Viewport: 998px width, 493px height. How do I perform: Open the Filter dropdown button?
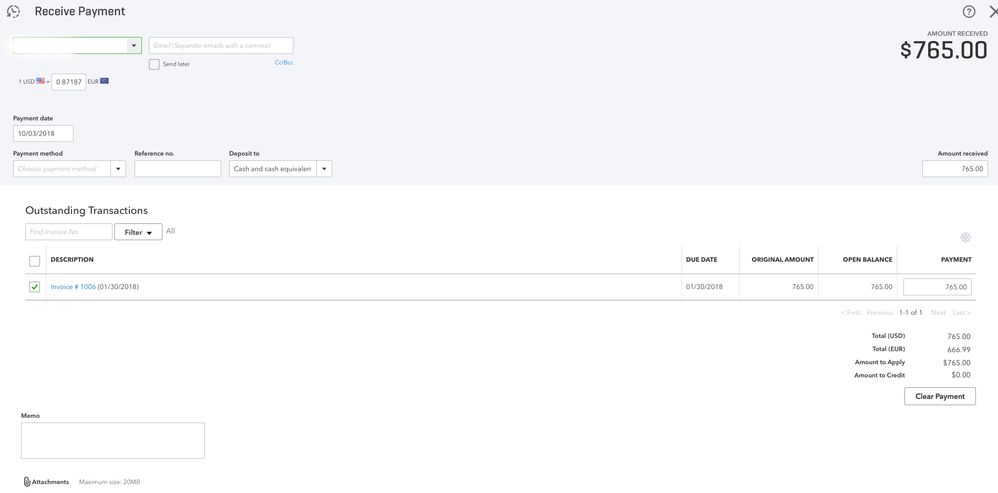tap(138, 232)
